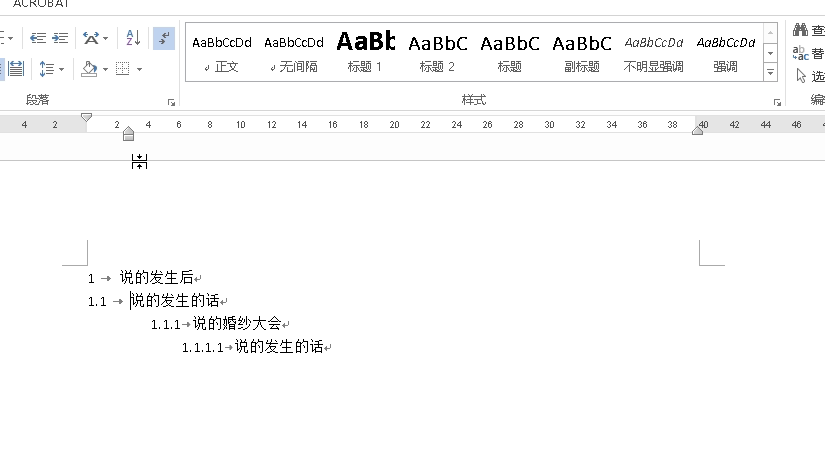This screenshot has height=470, width=825.
Task: Click the Replace icon
Action: 800,53
